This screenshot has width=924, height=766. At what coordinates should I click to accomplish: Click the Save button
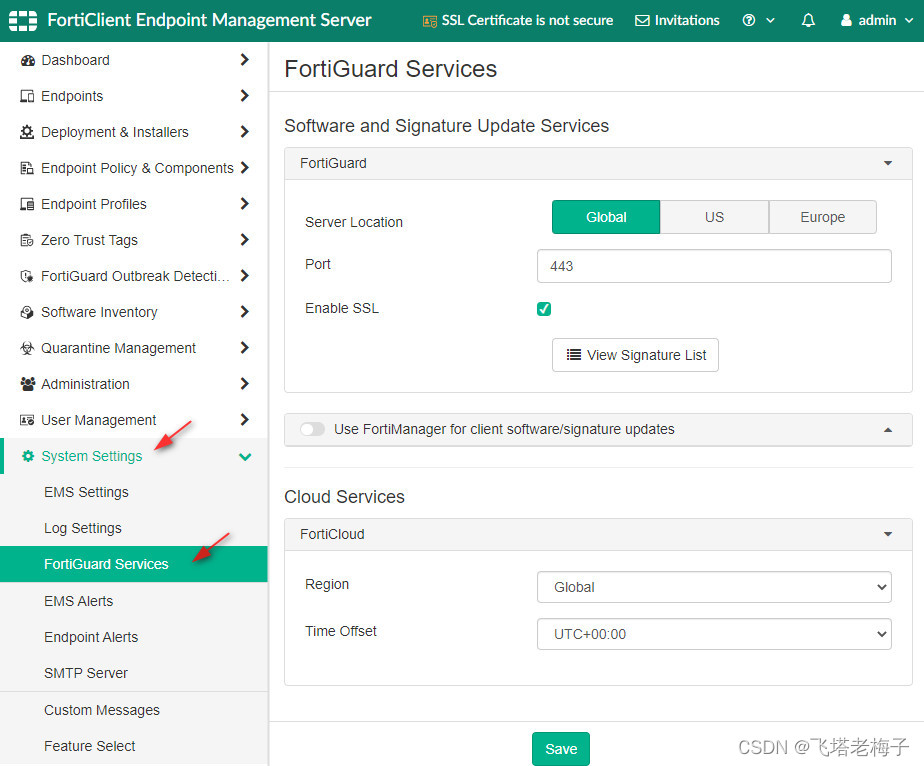coord(560,749)
